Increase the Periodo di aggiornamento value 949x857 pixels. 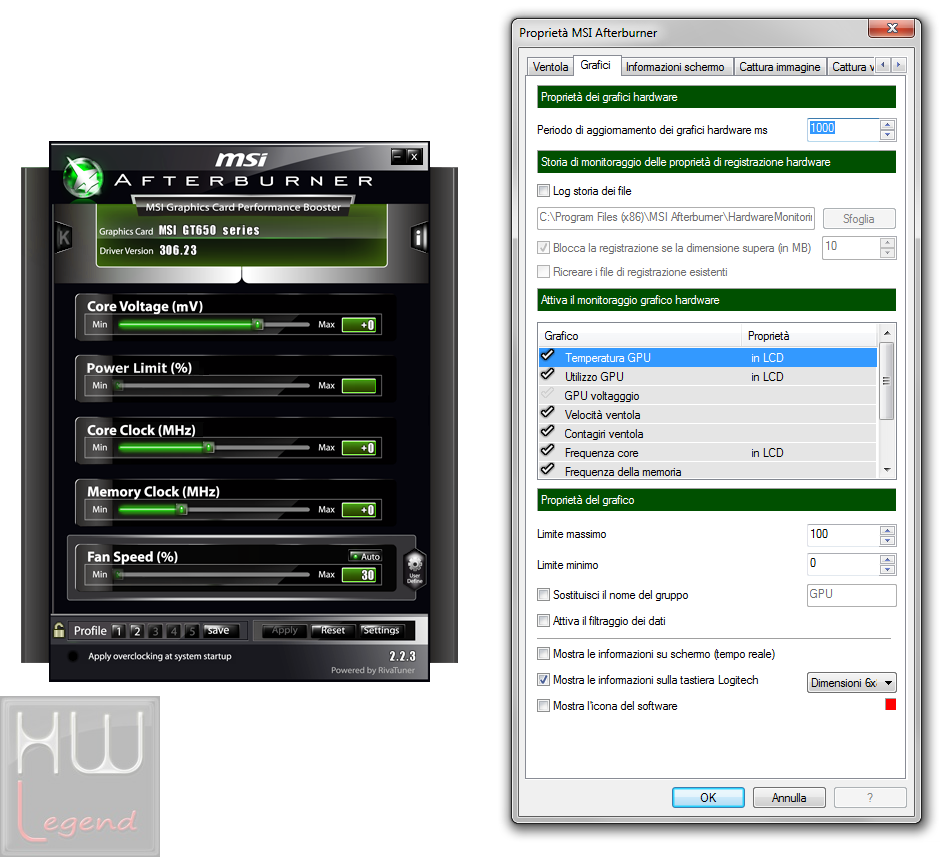(887, 125)
